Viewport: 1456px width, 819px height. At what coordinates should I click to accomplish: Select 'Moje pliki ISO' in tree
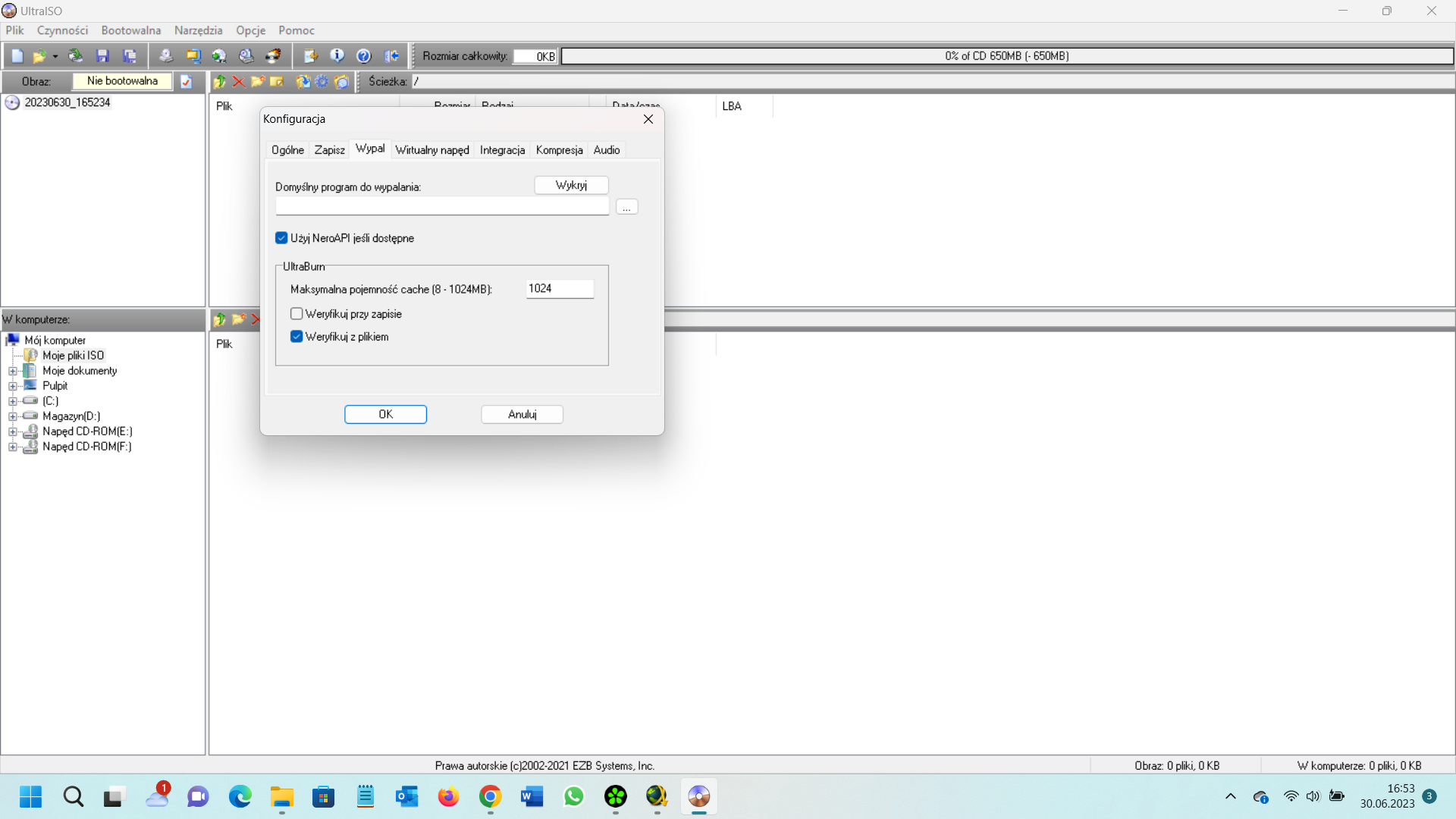[x=73, y=356]
